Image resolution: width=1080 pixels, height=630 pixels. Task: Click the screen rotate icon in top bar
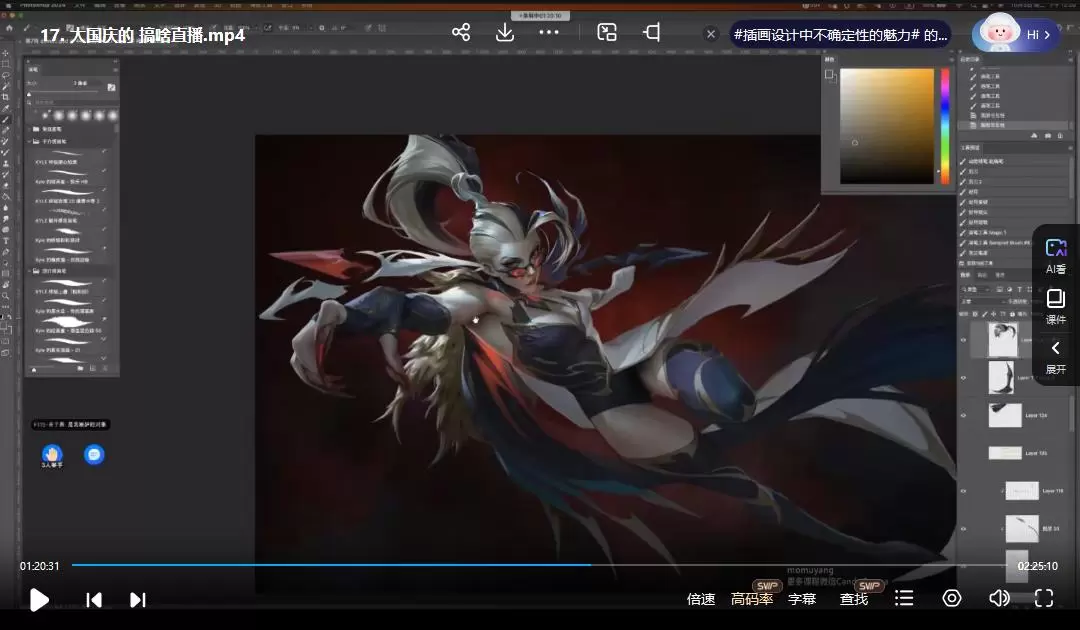pyautogui.click(x=651, y=33)
